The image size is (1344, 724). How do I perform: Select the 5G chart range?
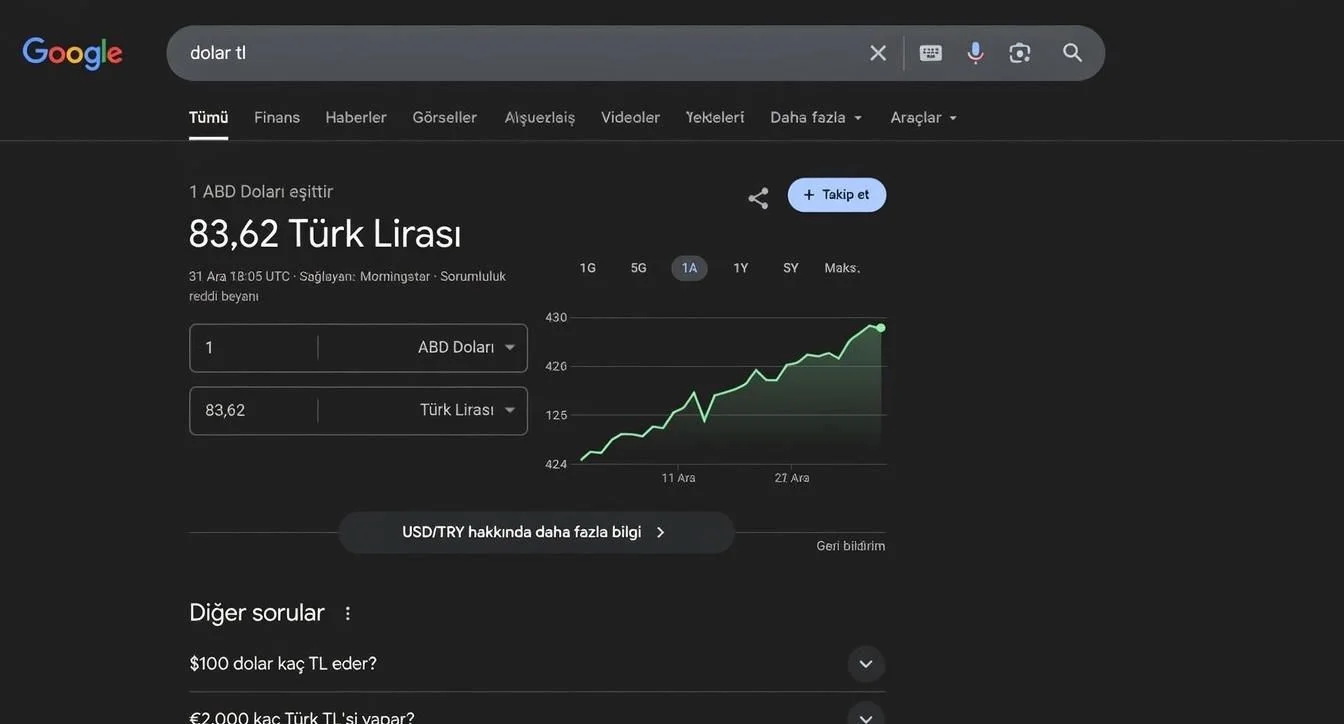point(639,268)
